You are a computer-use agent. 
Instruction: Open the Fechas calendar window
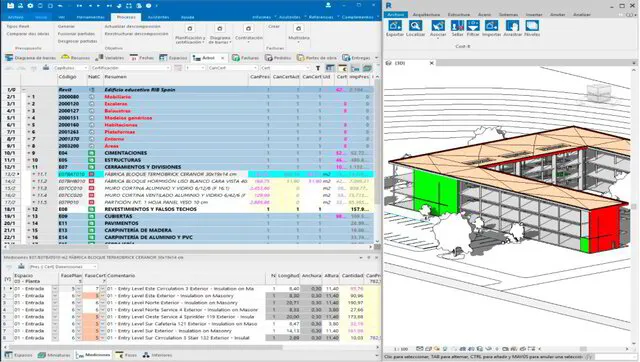[x=142, y=58]
